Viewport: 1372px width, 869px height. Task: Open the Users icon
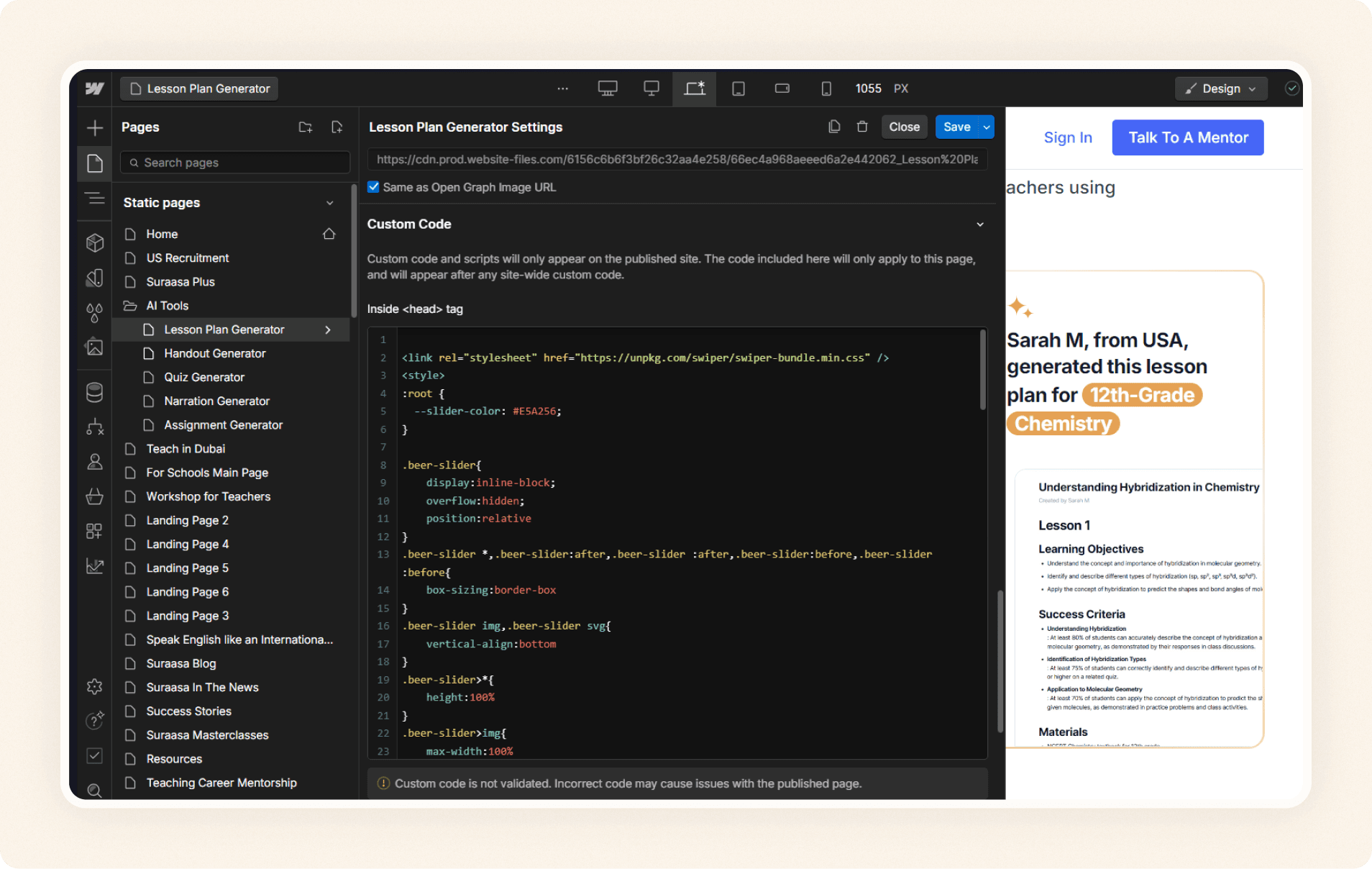point(94,462)
